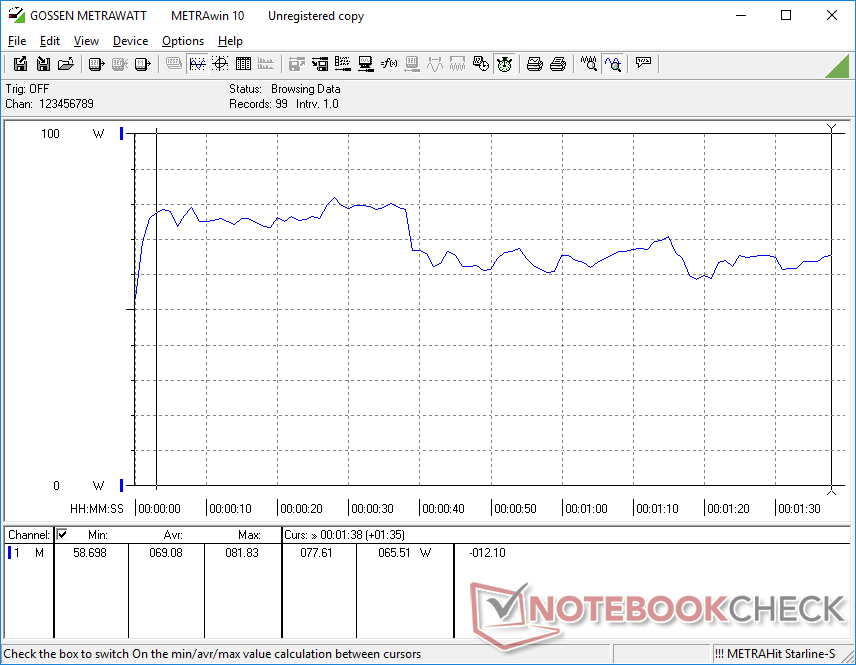The width and height of the screenshot is (856, 665).
Task: Click the zoom compressed waveform magnifier icon
Action: pyautogui.click(x=588, y=64)
